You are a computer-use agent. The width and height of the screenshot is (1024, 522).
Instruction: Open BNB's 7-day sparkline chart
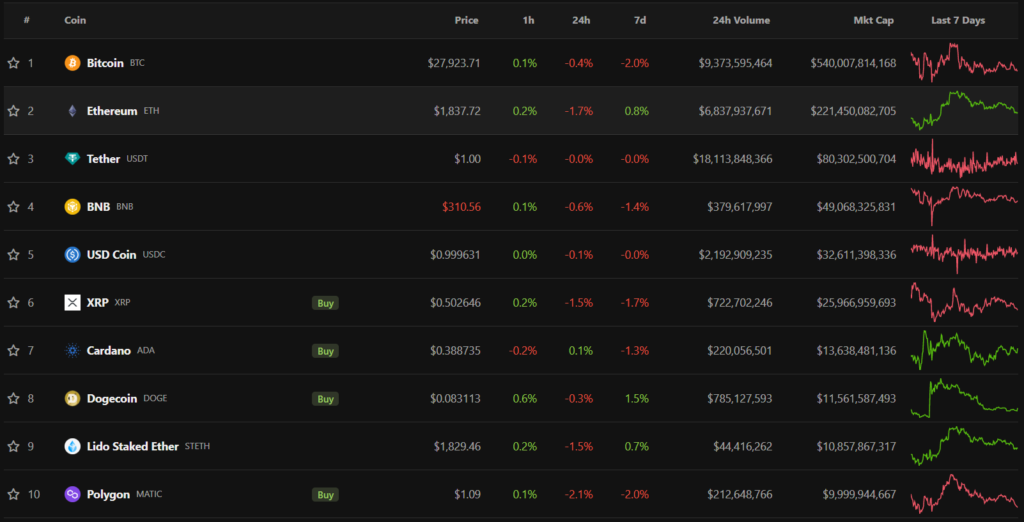[x=964, y=206]
